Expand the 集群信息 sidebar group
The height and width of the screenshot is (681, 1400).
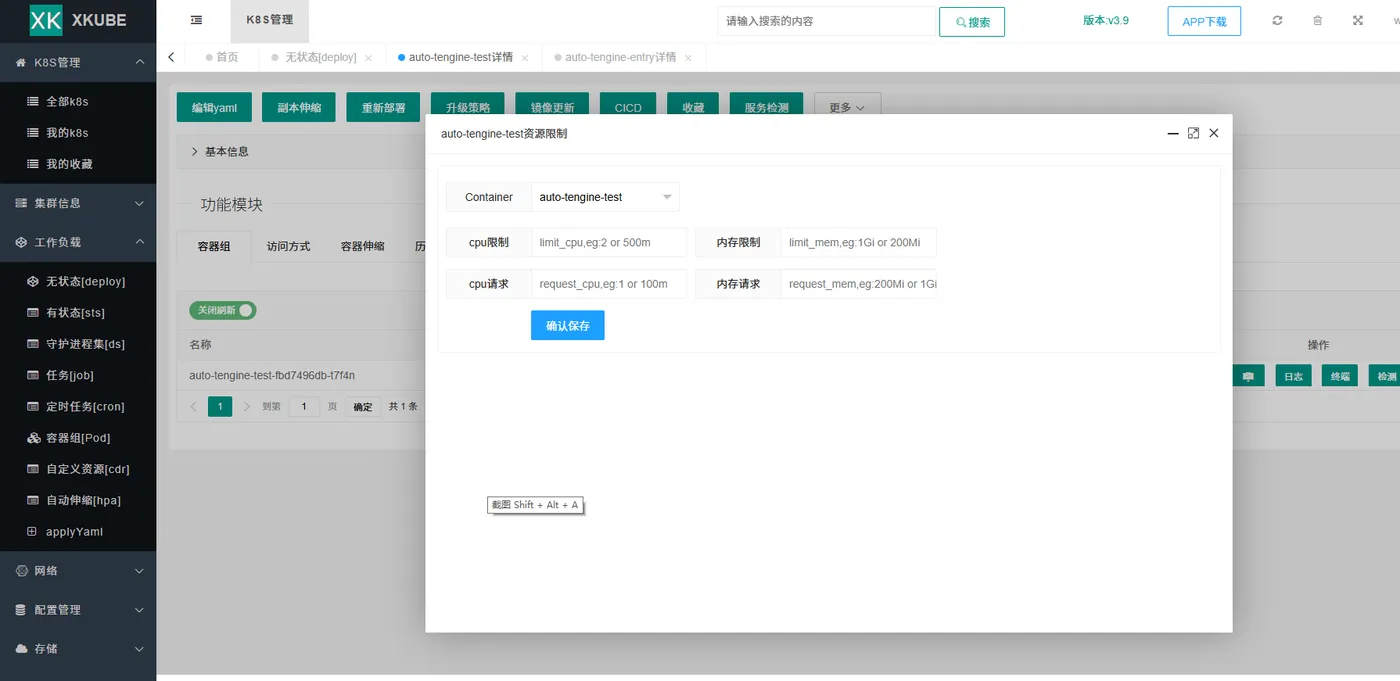tap(78, 203)
